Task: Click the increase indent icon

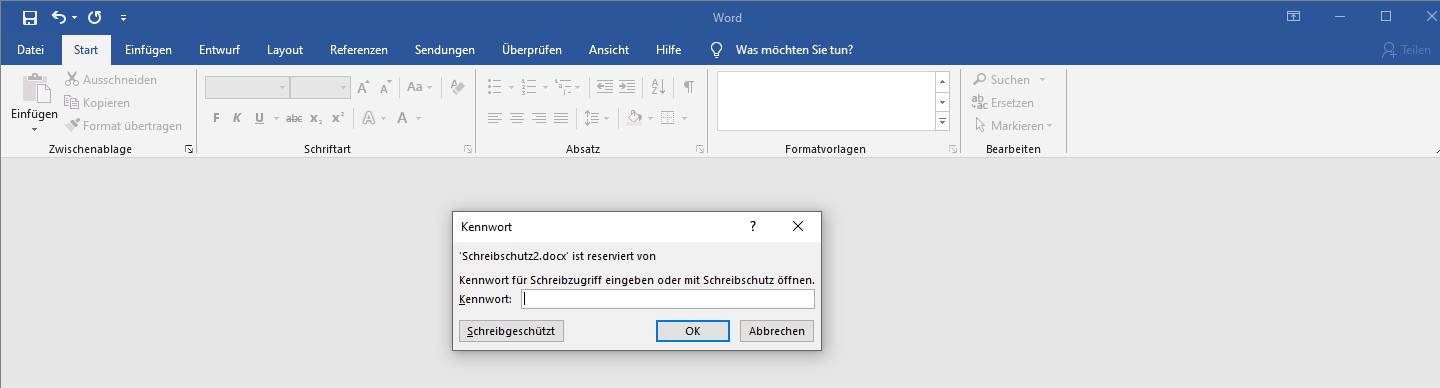Action: point(627,87)
